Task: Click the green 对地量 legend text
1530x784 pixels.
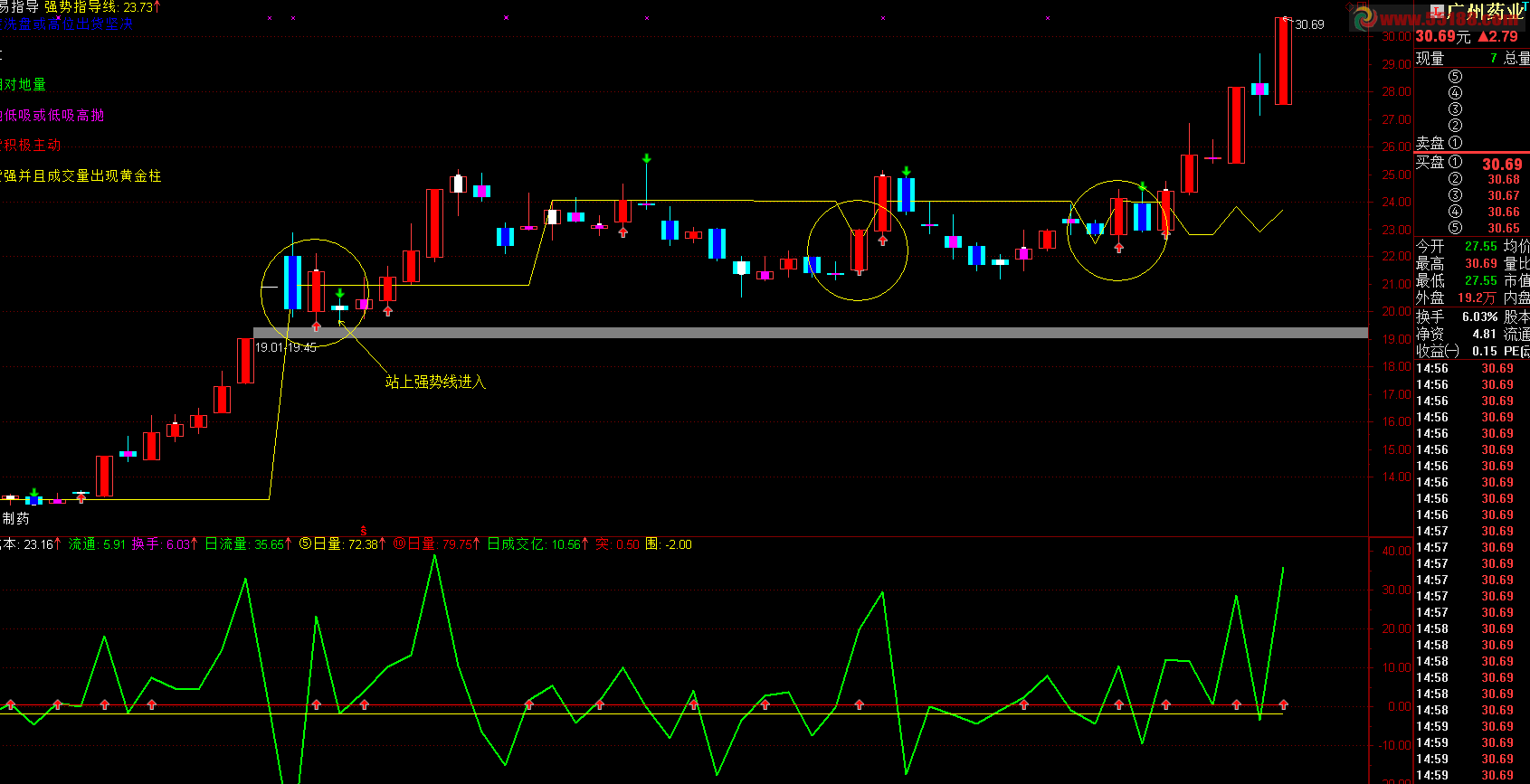Action: 24,85
